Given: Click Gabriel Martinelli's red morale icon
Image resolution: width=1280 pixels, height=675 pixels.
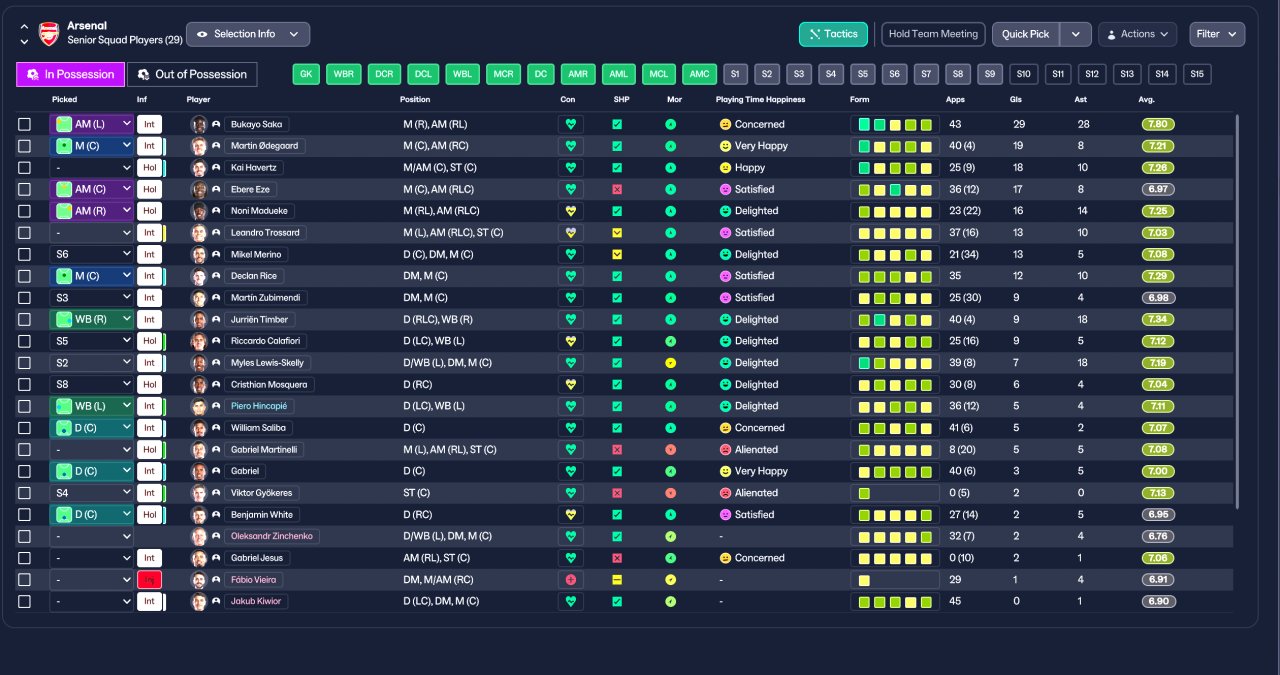Looking at the screenshot, I should coord(670,450).
